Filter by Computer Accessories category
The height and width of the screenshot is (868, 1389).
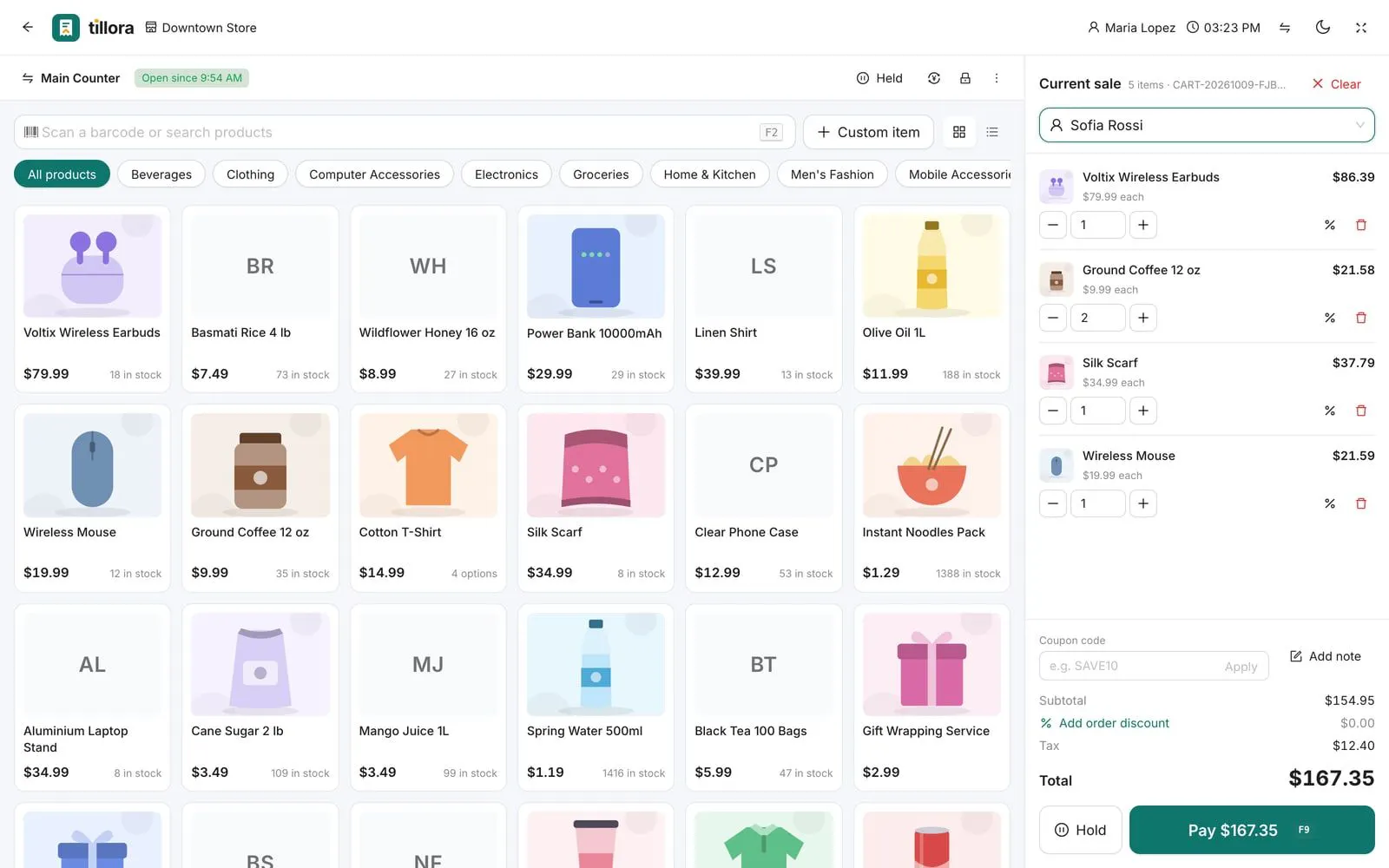[374, 174]
